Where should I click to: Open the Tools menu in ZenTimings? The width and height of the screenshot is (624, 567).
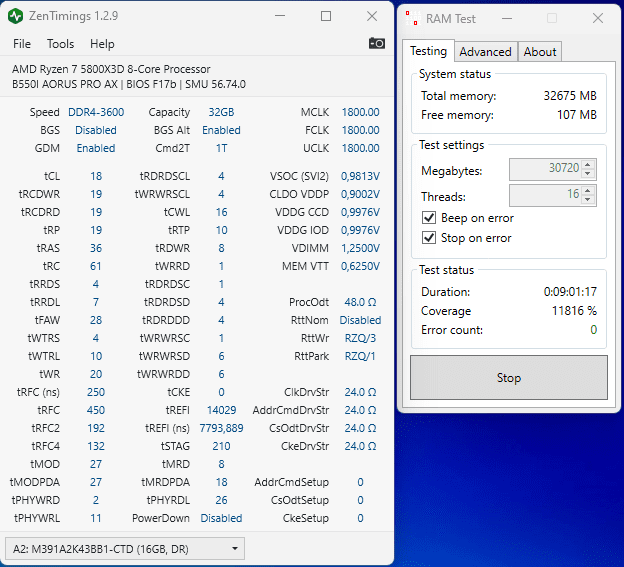pyautogui.click(x=60, y=44)
